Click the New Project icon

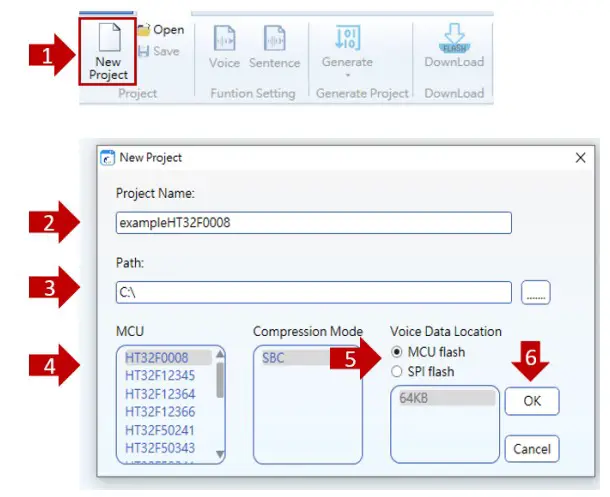click(x=109, y=37)
